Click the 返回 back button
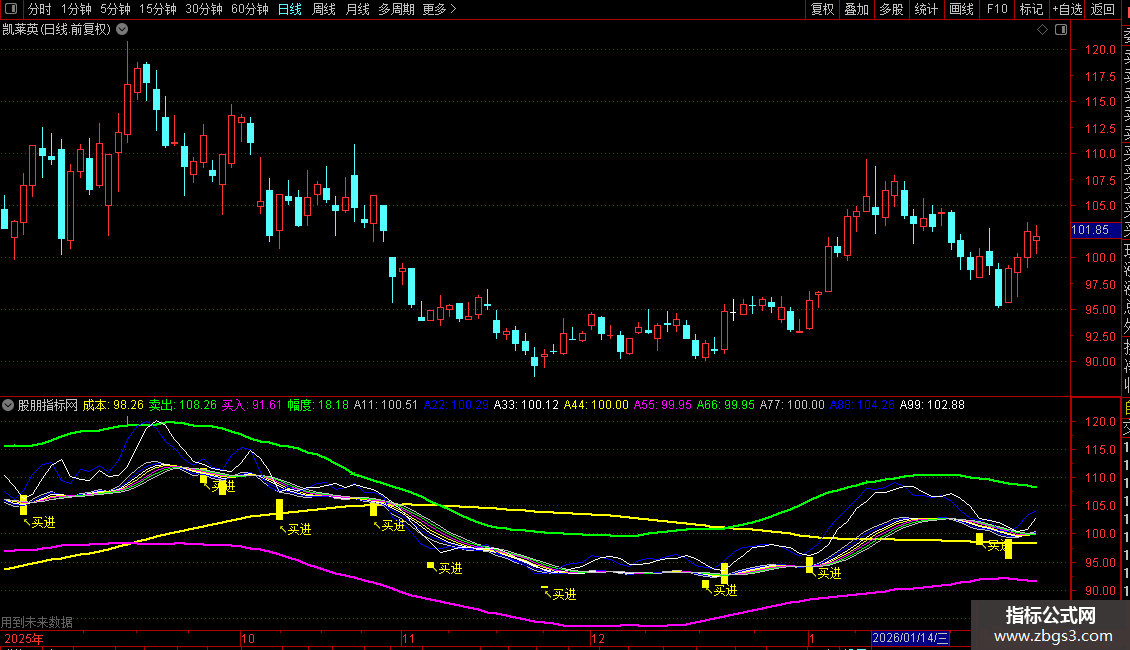The image size is (1130, 650). [1103, 9]
